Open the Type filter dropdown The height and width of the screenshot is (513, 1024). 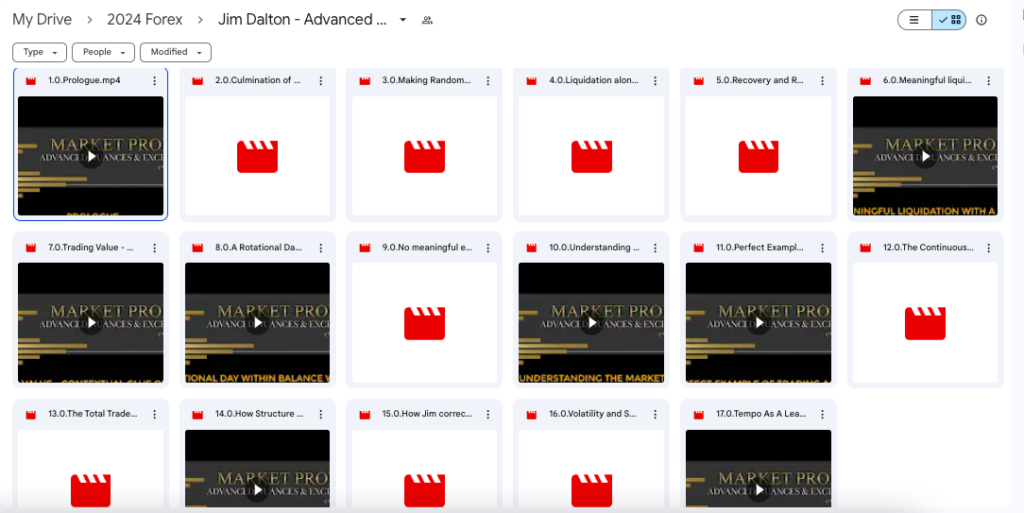[x=39, y=52]
